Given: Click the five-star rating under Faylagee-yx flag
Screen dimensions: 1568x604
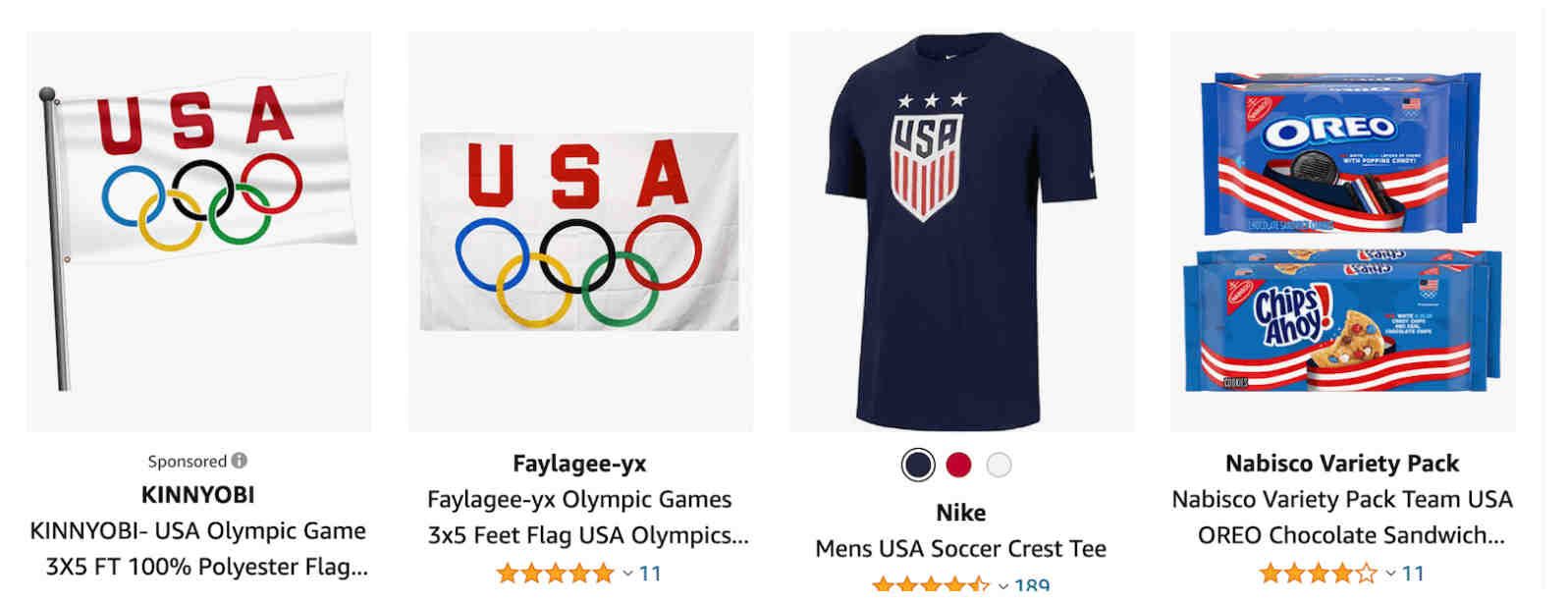Looking at the screenshot, I should 556,574.
